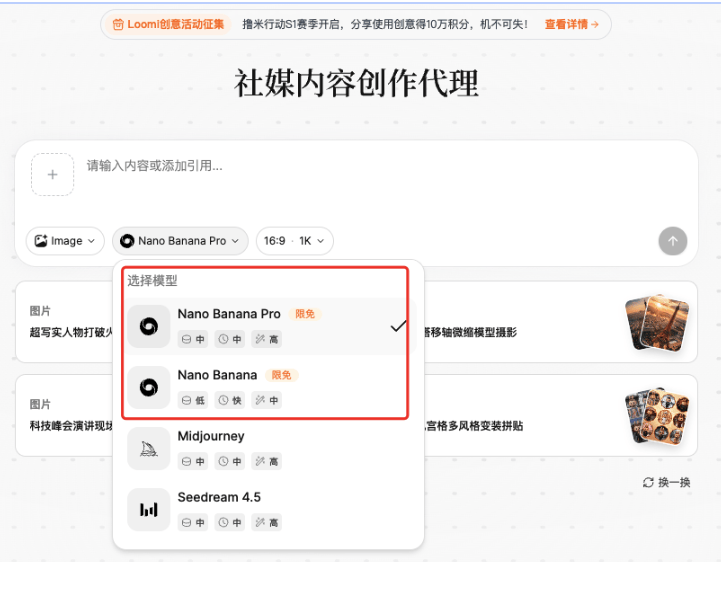The image size is (721, 595).
Task: Click the send arrow button
Action: coord(673,241)
